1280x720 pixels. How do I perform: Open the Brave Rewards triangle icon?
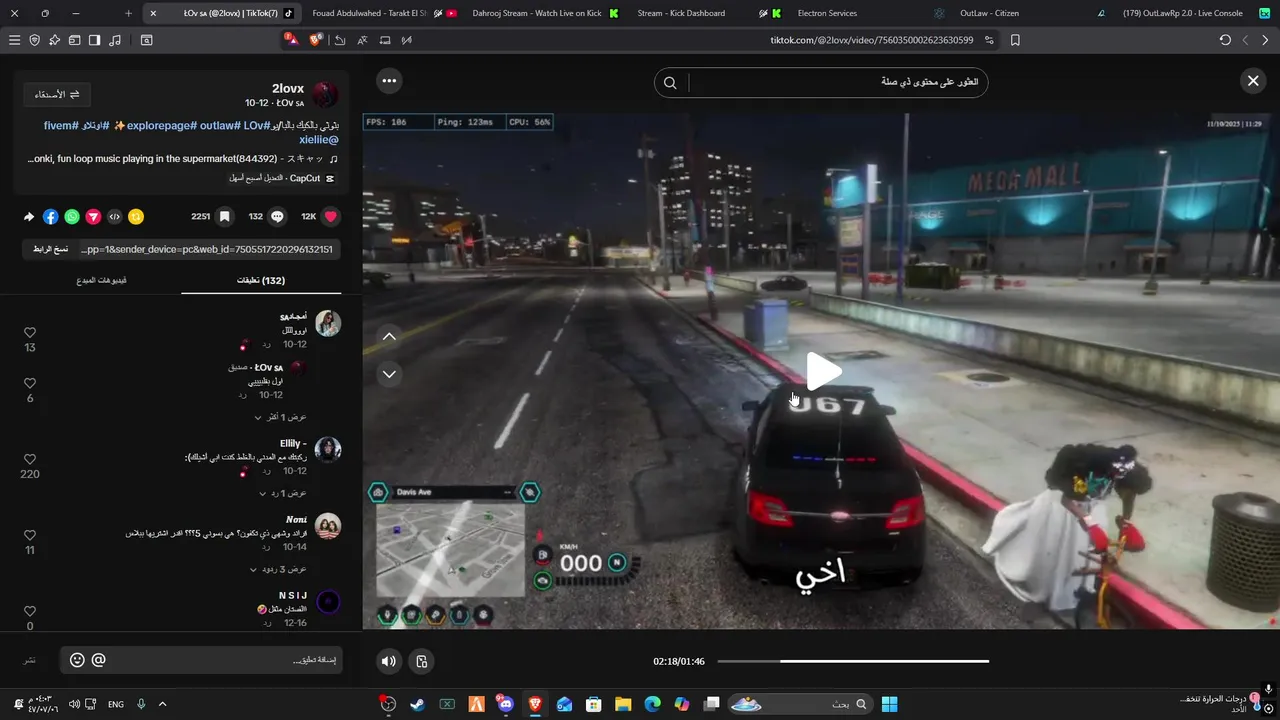[291, 40]
